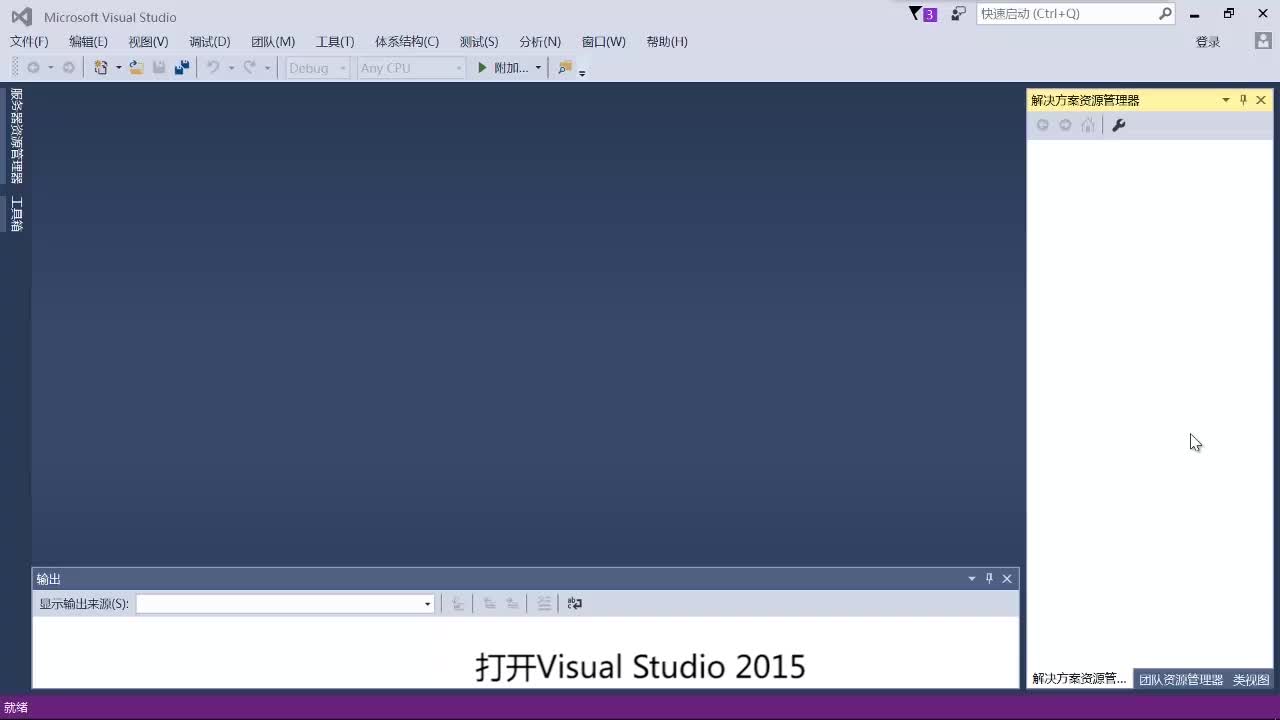
Task: Open the 团队(M) menu
Action: click(273, 41)
